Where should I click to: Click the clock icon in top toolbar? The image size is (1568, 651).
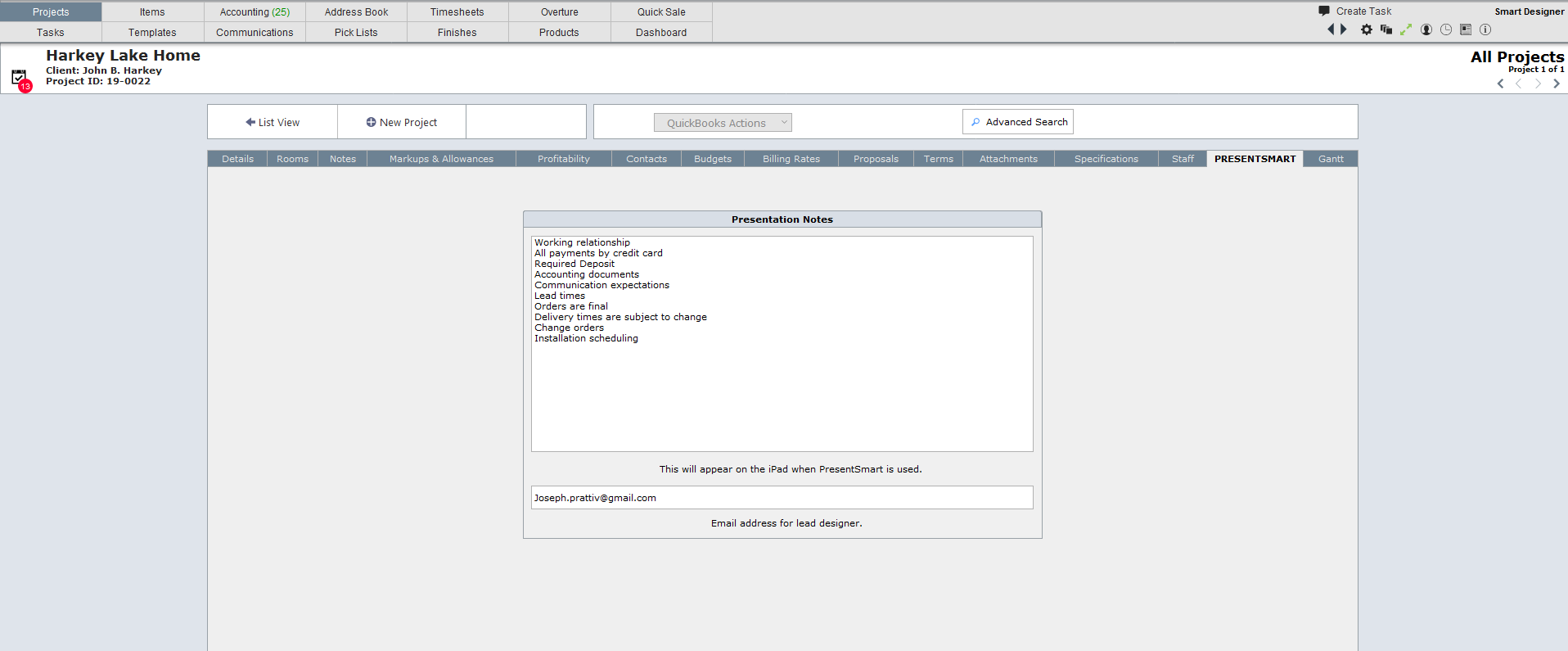coord(1446,29)
